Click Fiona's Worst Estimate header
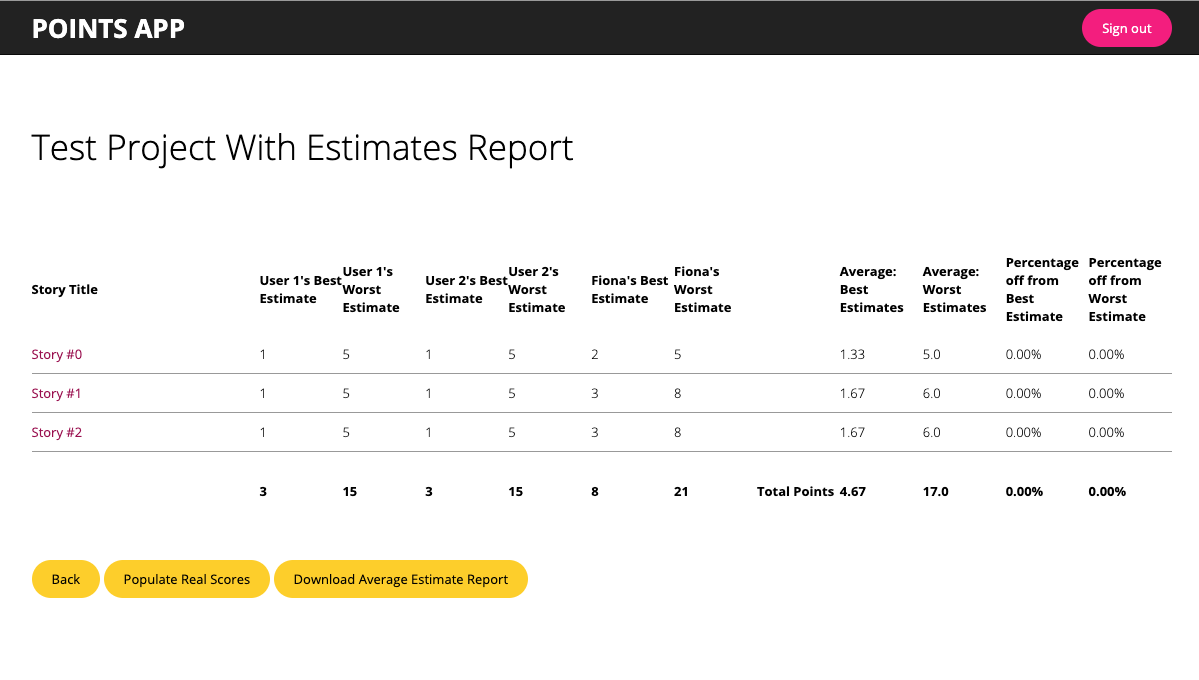 703,289
